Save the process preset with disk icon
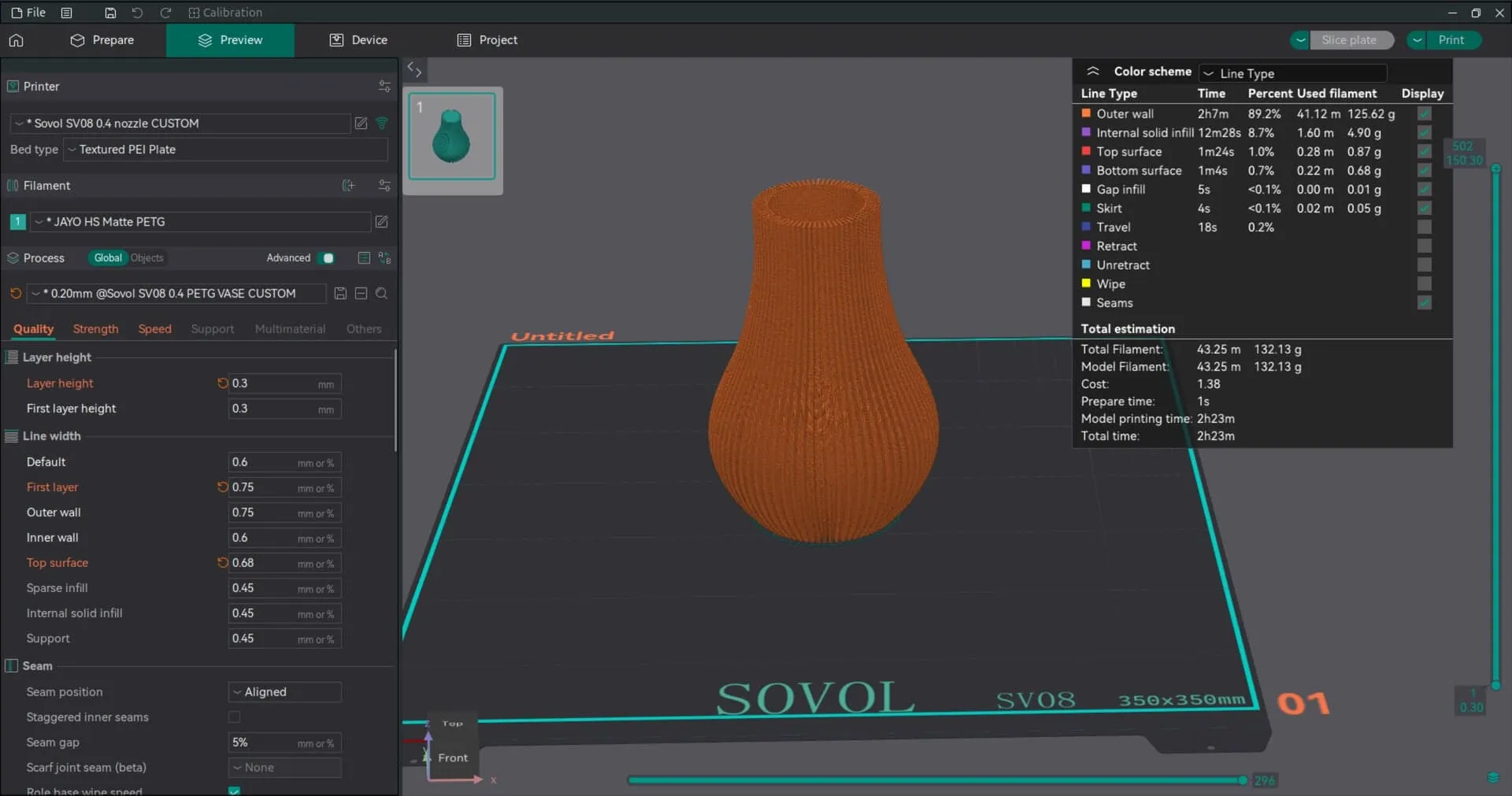Viewport: 1512px width, 796px height. 340,294
